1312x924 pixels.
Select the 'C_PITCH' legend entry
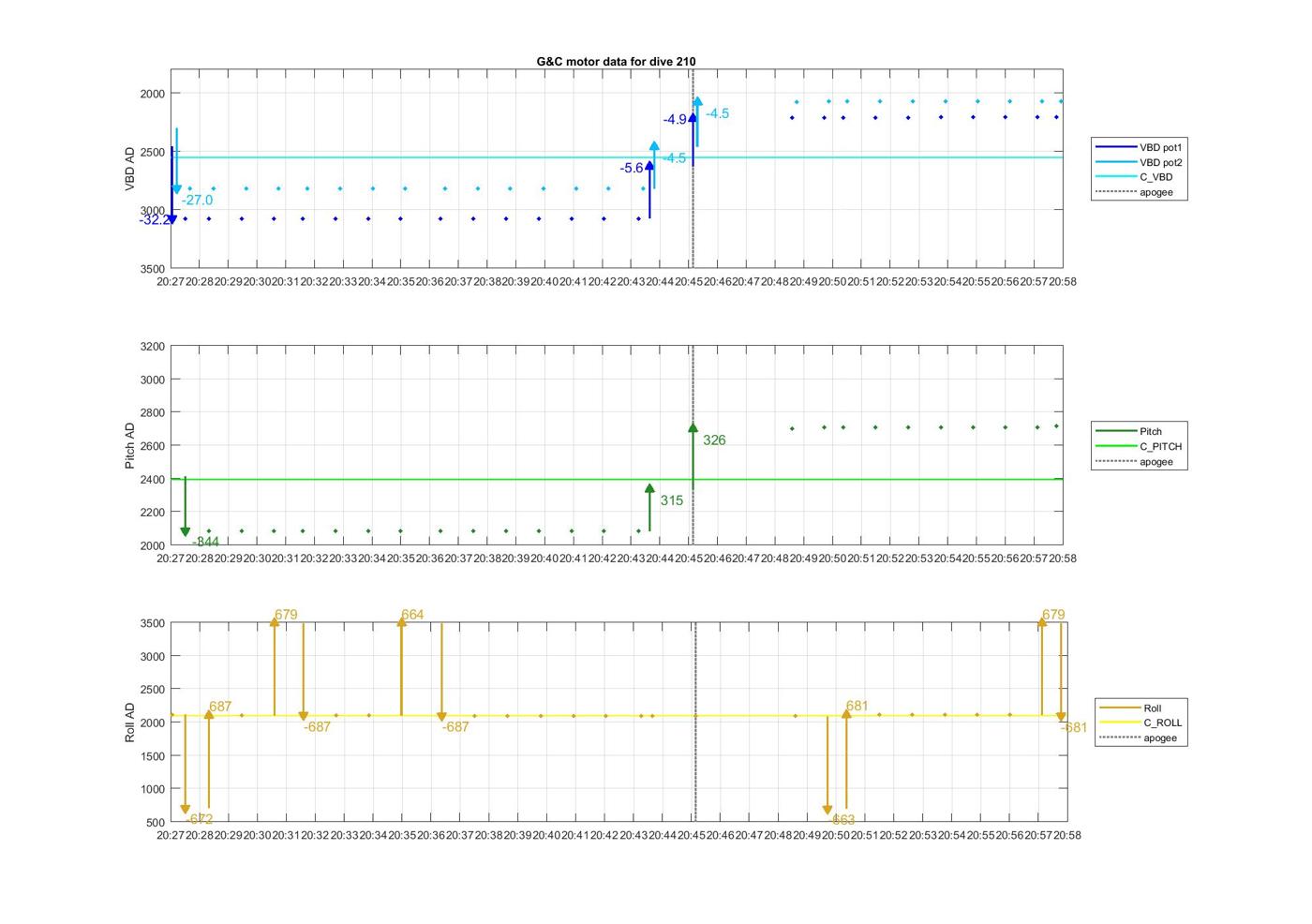[1140, 446]
